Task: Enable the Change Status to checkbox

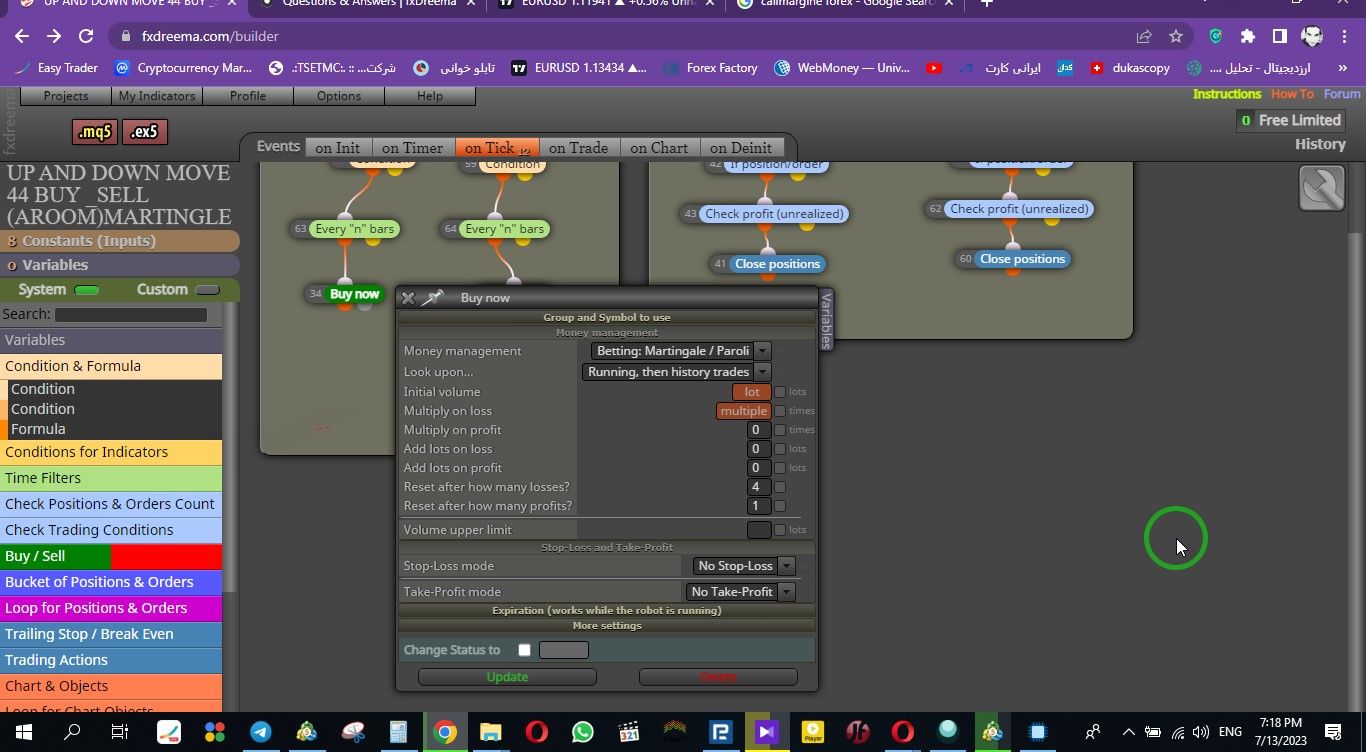Action: (x=524, y=650)
